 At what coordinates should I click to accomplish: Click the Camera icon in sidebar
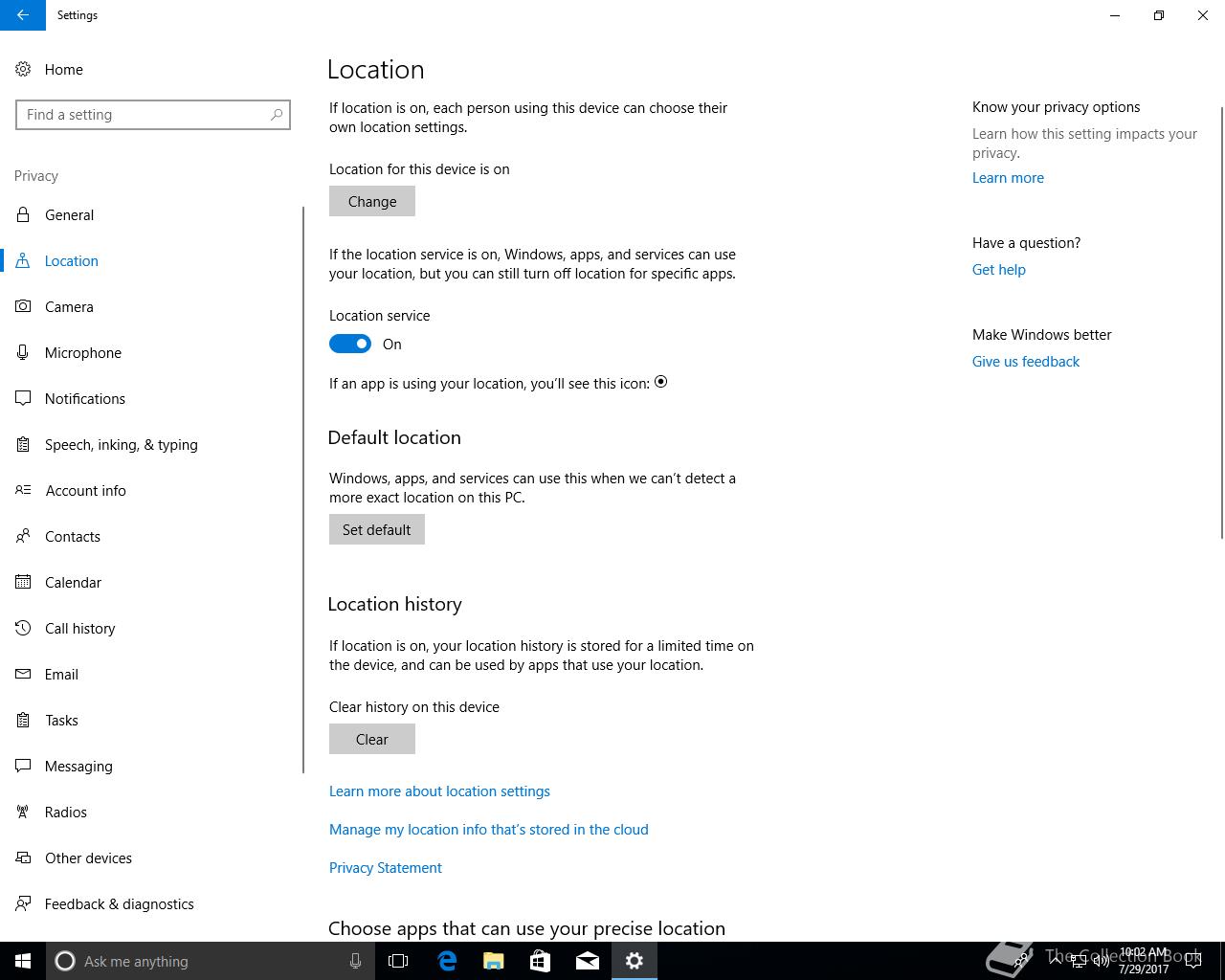click(23, 306)
